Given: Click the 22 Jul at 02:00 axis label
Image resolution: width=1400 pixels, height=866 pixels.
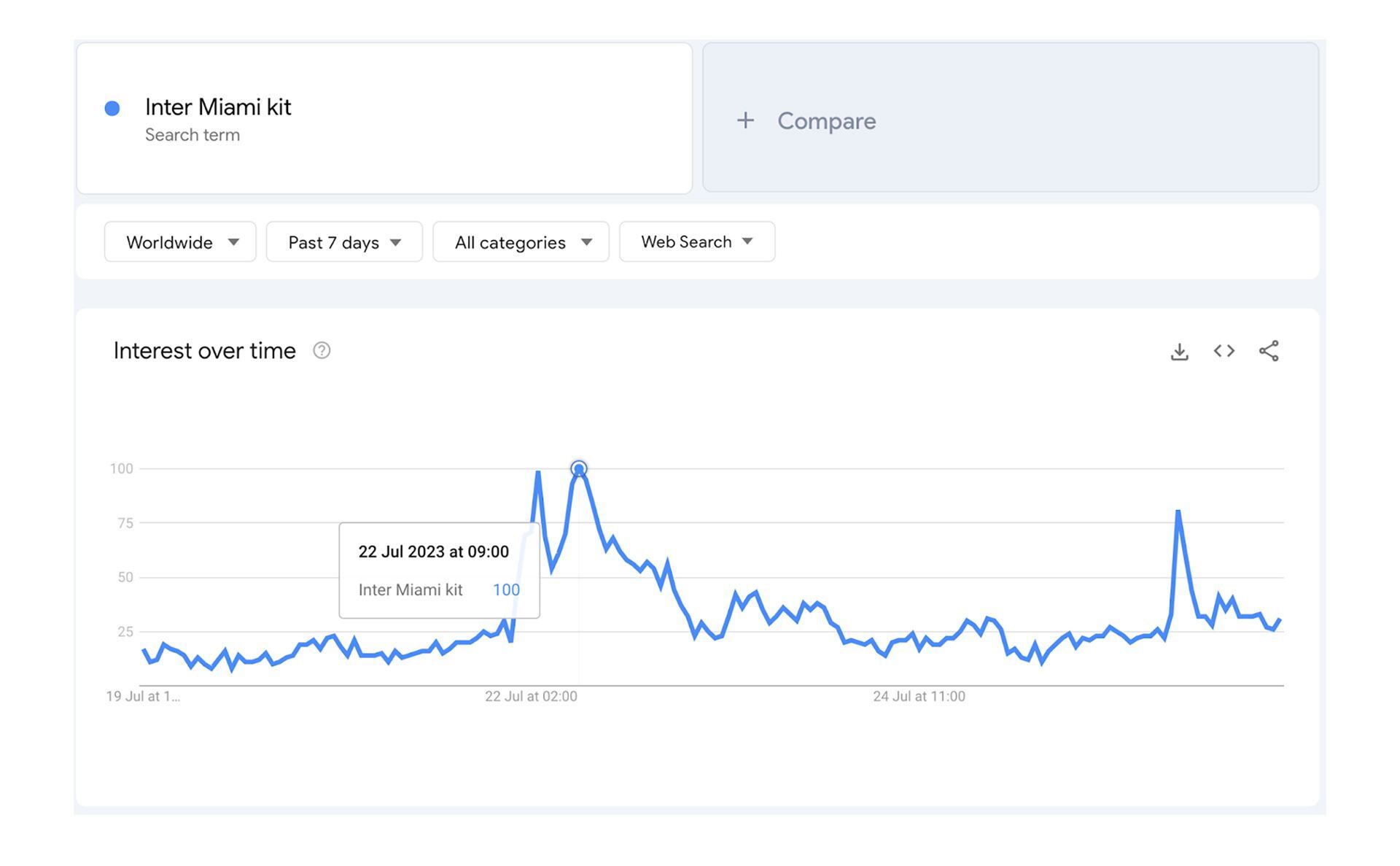Looking at the screenshot, I should (531, 697).
